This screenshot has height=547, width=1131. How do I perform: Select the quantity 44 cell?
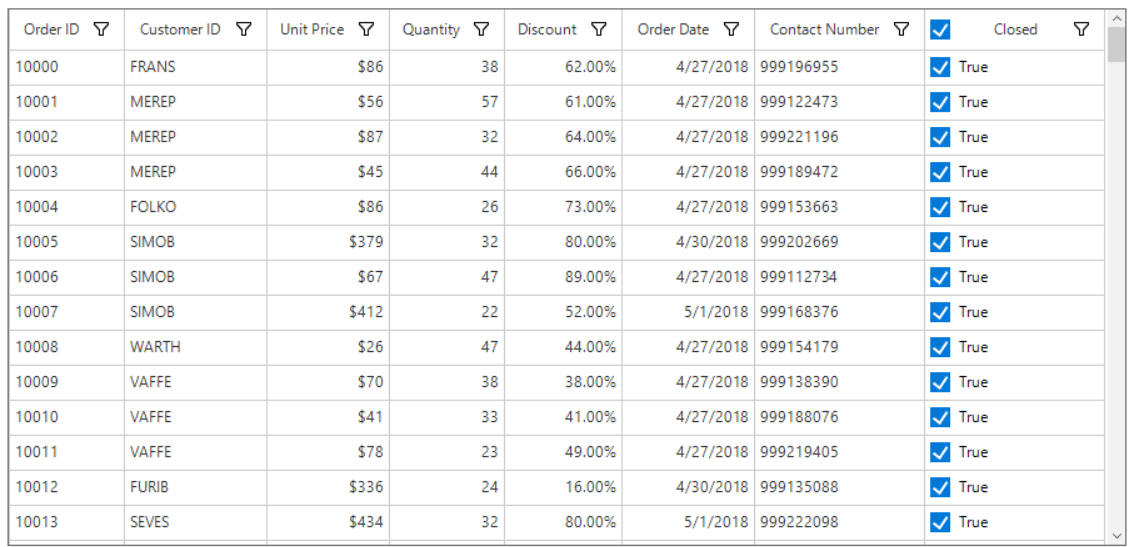tap(447, 172)
